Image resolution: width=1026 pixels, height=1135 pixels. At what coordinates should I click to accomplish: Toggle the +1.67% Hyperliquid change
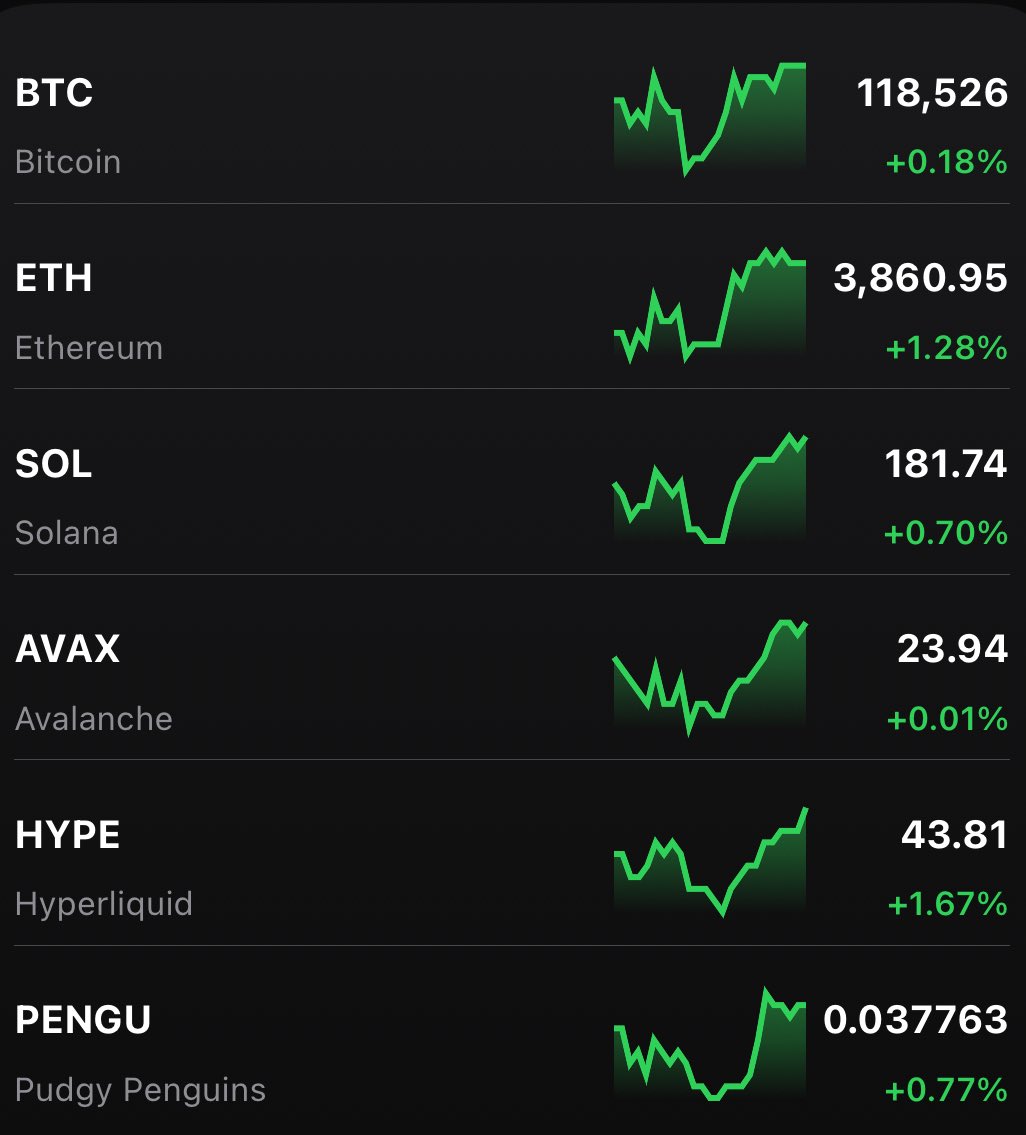tap(947, 904)
